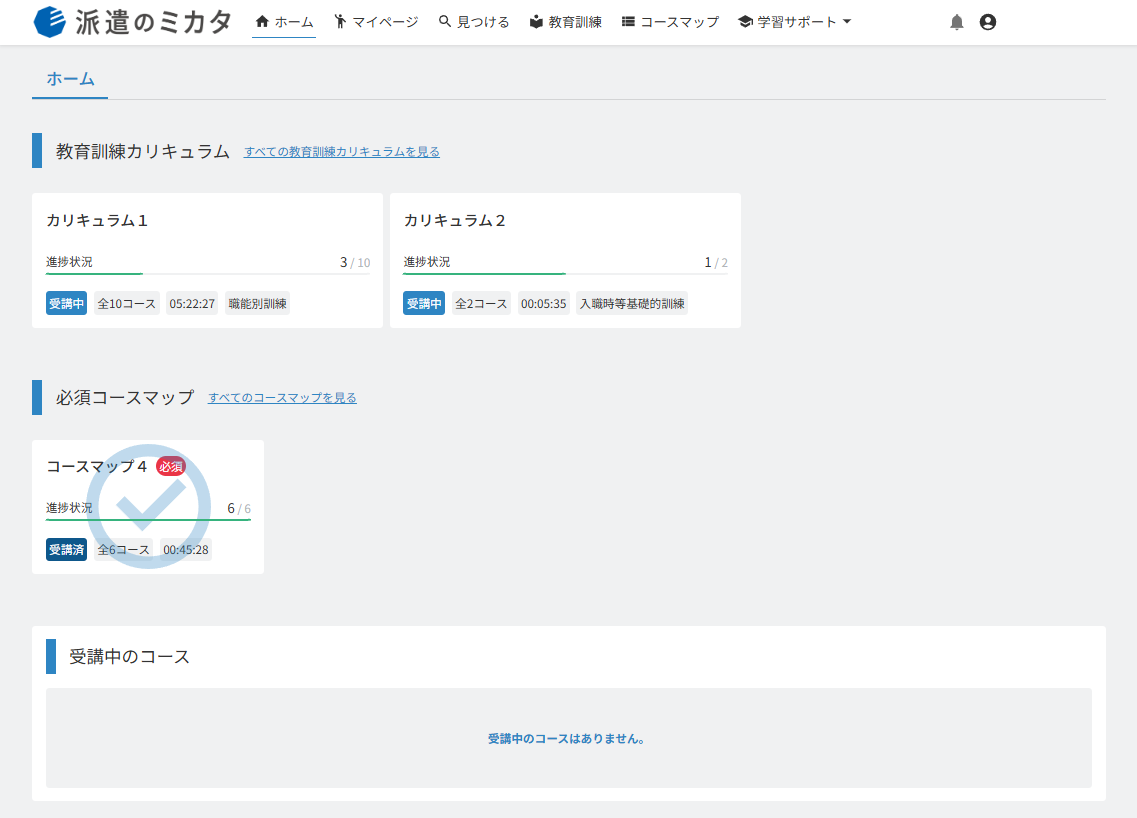The width and height of the screenshot is (1137, 818).
Task: Open the コースマップ４ card title
Action: click(97, 466)
